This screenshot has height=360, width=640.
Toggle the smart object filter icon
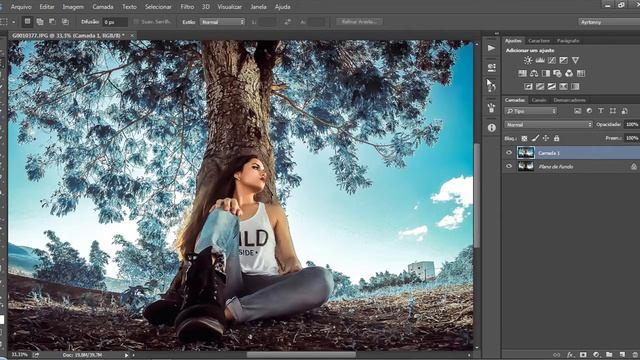click(624, 111)
